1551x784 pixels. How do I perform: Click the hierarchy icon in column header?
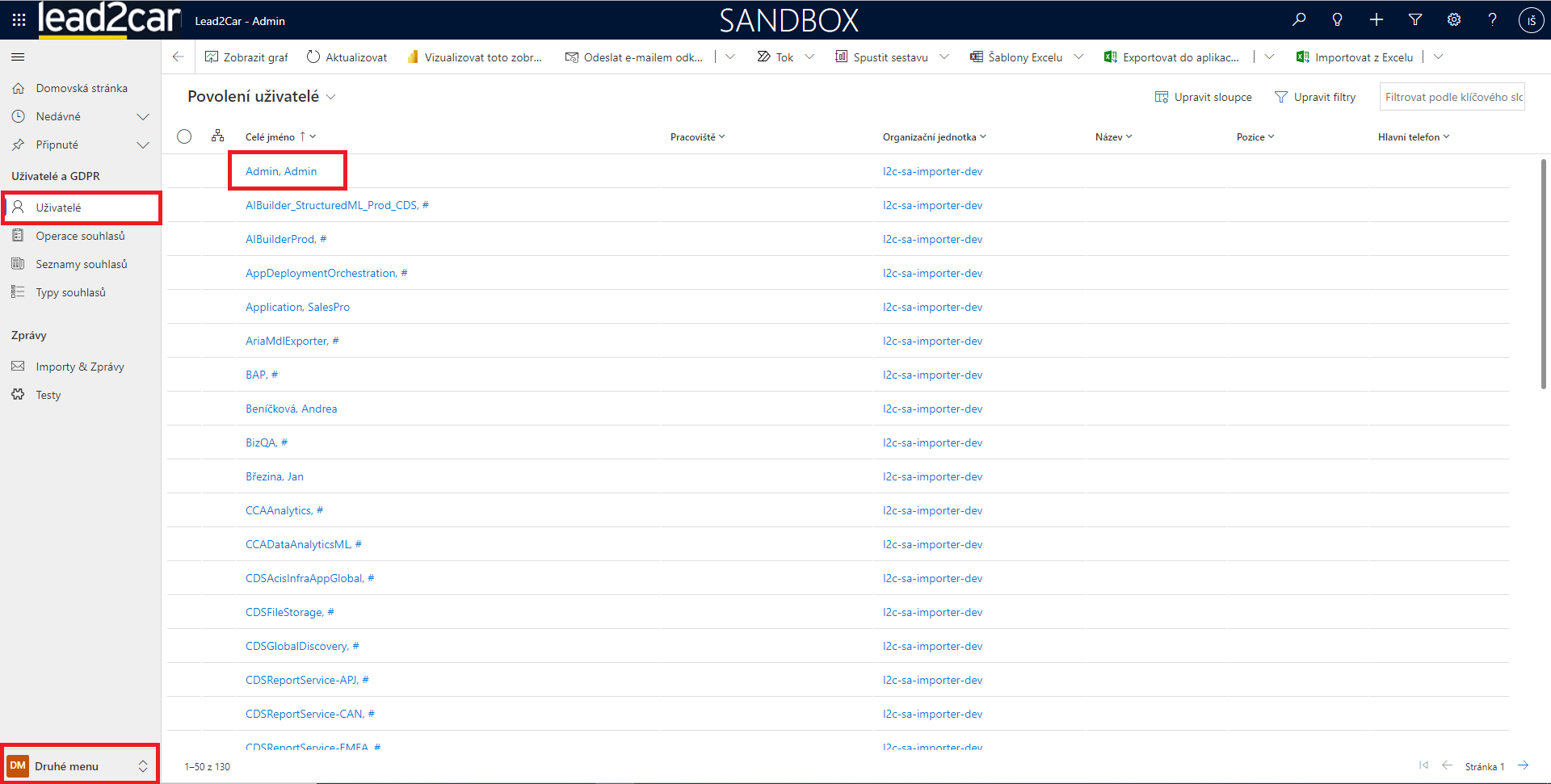click(217, 136)
